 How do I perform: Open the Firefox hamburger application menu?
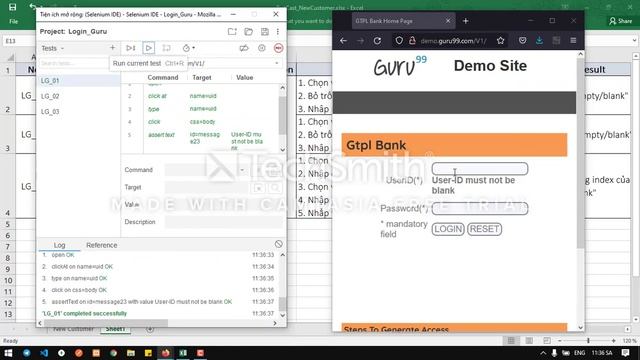[x=573, y=40]
